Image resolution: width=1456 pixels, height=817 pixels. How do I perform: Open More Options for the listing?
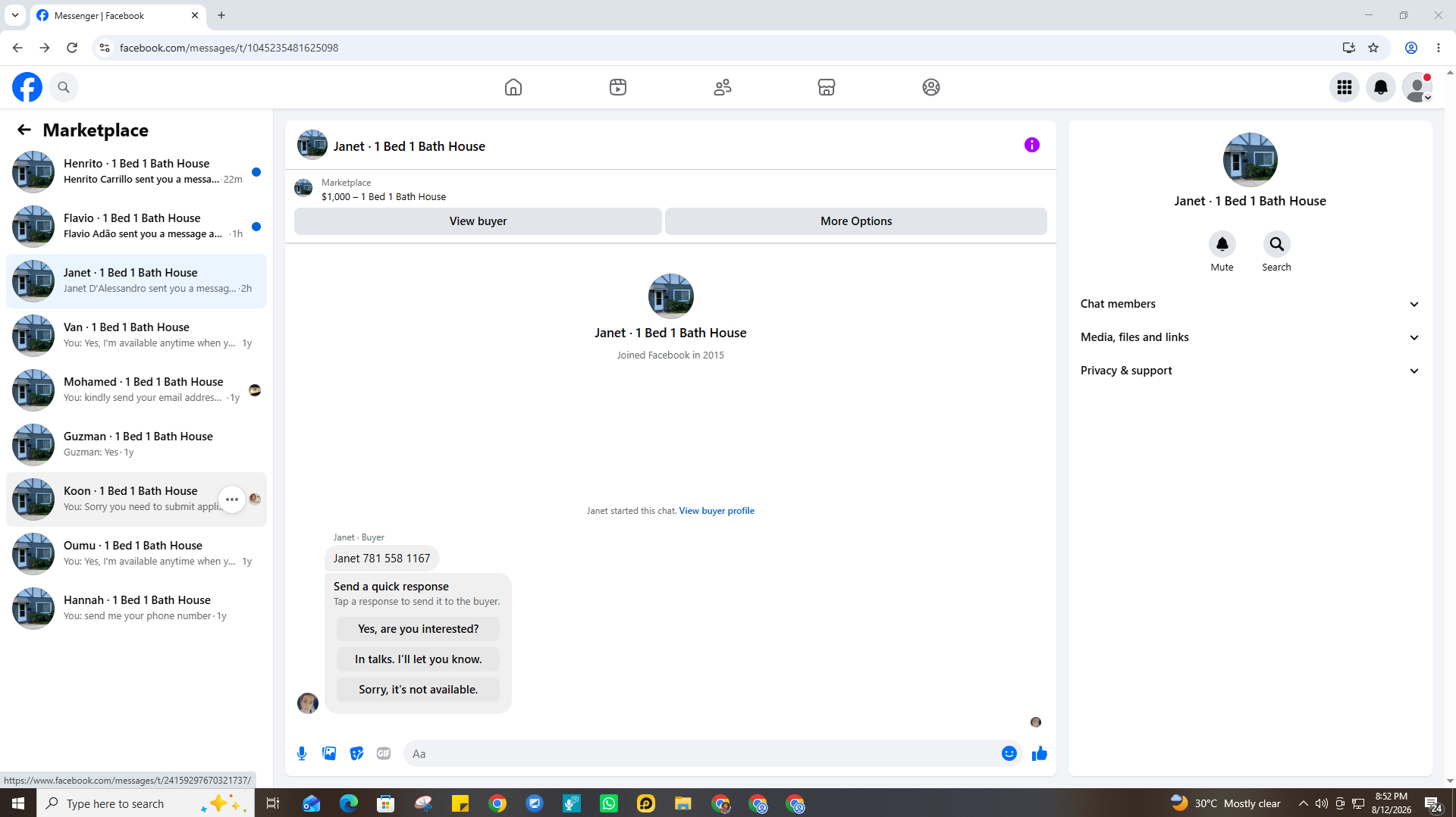point(856,221)
